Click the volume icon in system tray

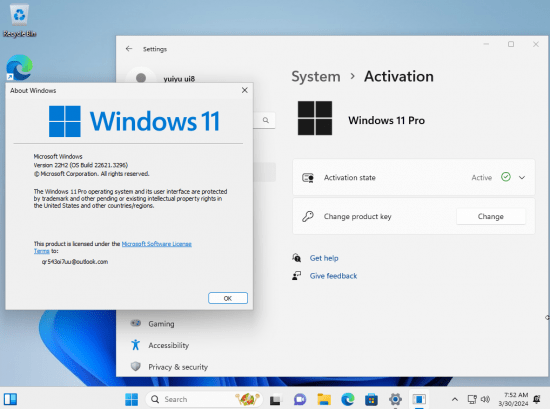pos(485,399)
